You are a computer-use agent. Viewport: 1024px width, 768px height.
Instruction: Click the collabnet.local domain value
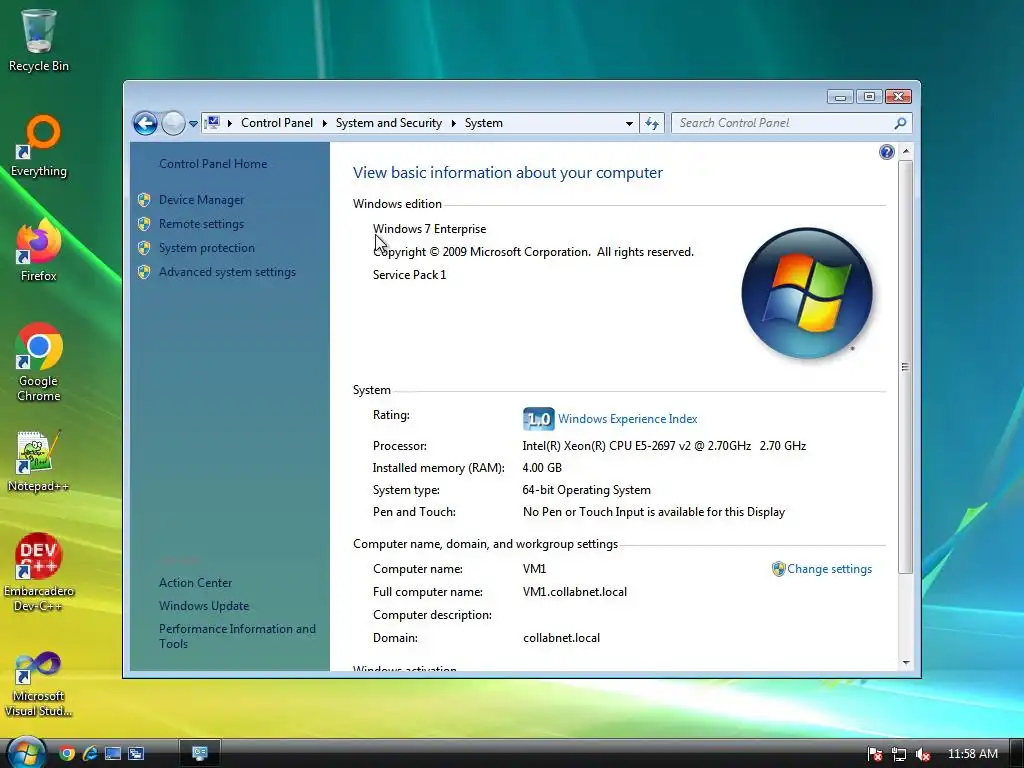(x=562, y=638)
